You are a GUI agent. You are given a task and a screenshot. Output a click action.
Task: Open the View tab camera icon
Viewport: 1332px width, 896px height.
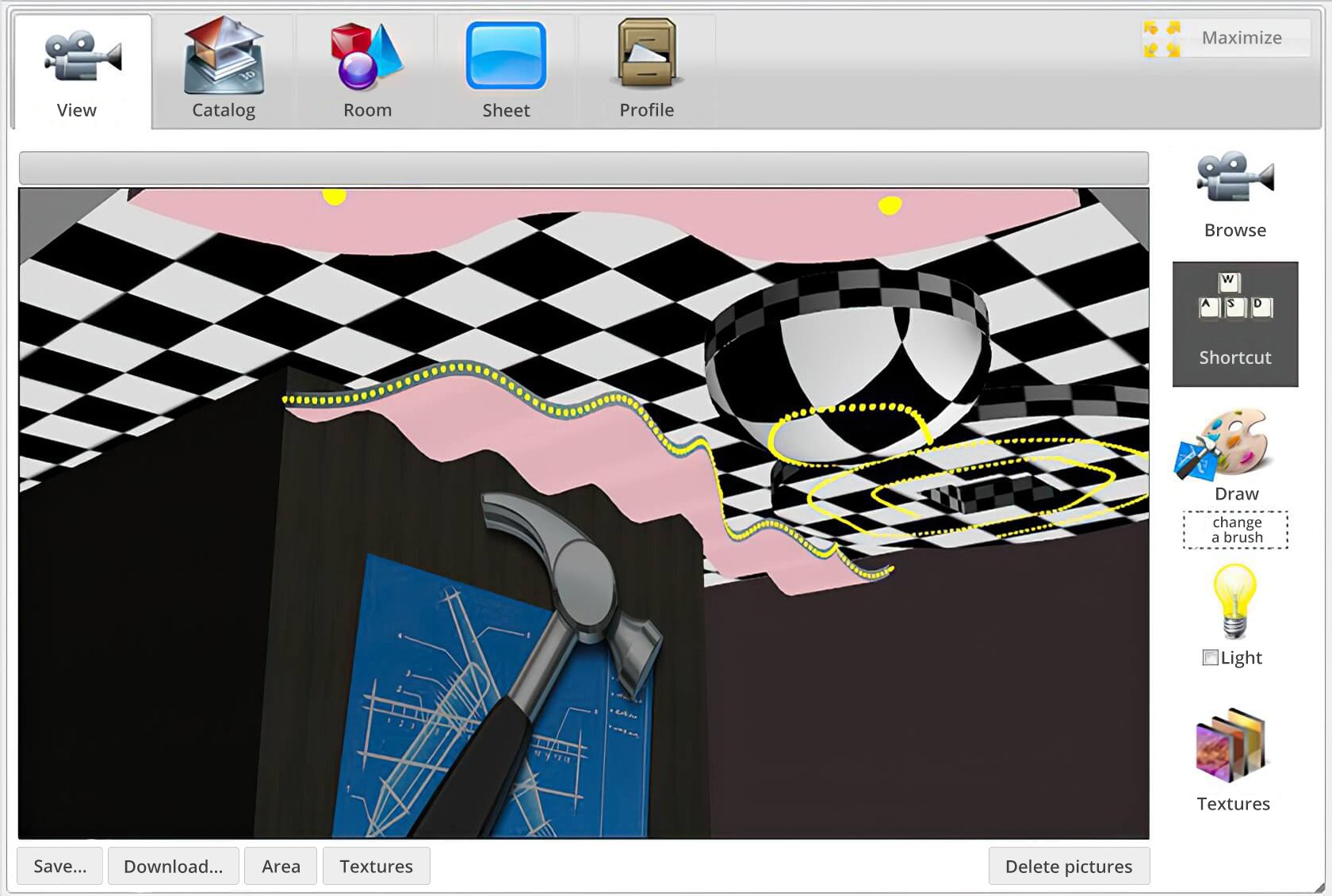click(82, 57)
